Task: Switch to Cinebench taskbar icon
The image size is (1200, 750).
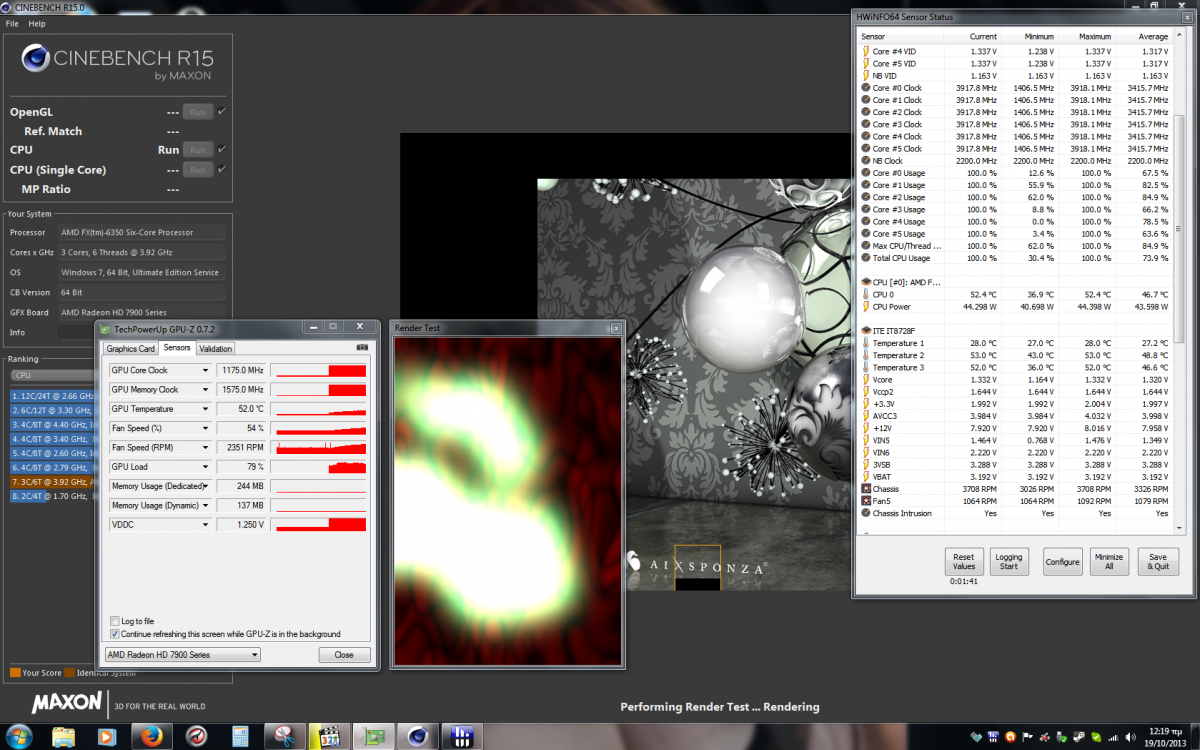Action: click(417, 736)
